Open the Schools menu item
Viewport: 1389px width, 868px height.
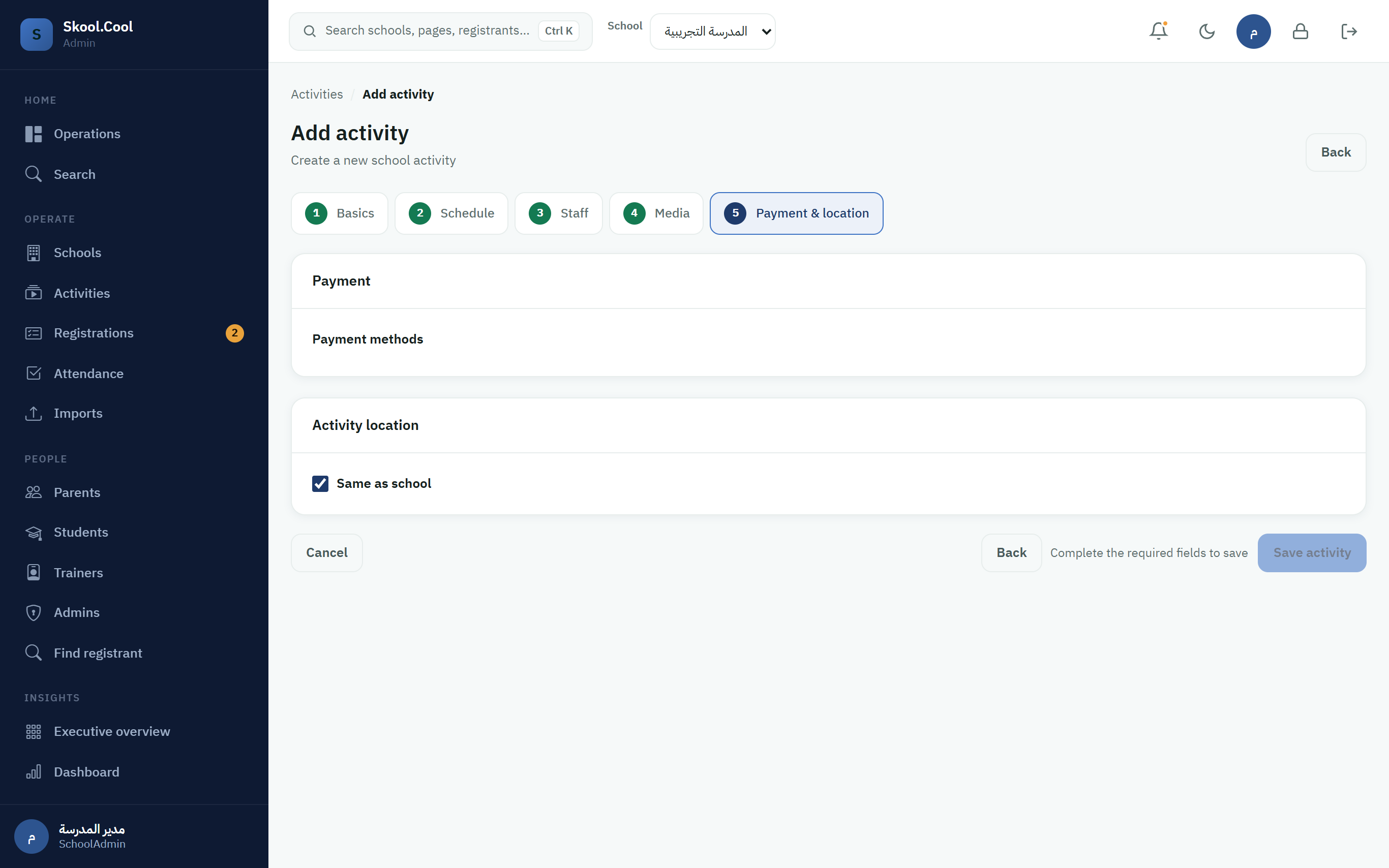point(134,253)
